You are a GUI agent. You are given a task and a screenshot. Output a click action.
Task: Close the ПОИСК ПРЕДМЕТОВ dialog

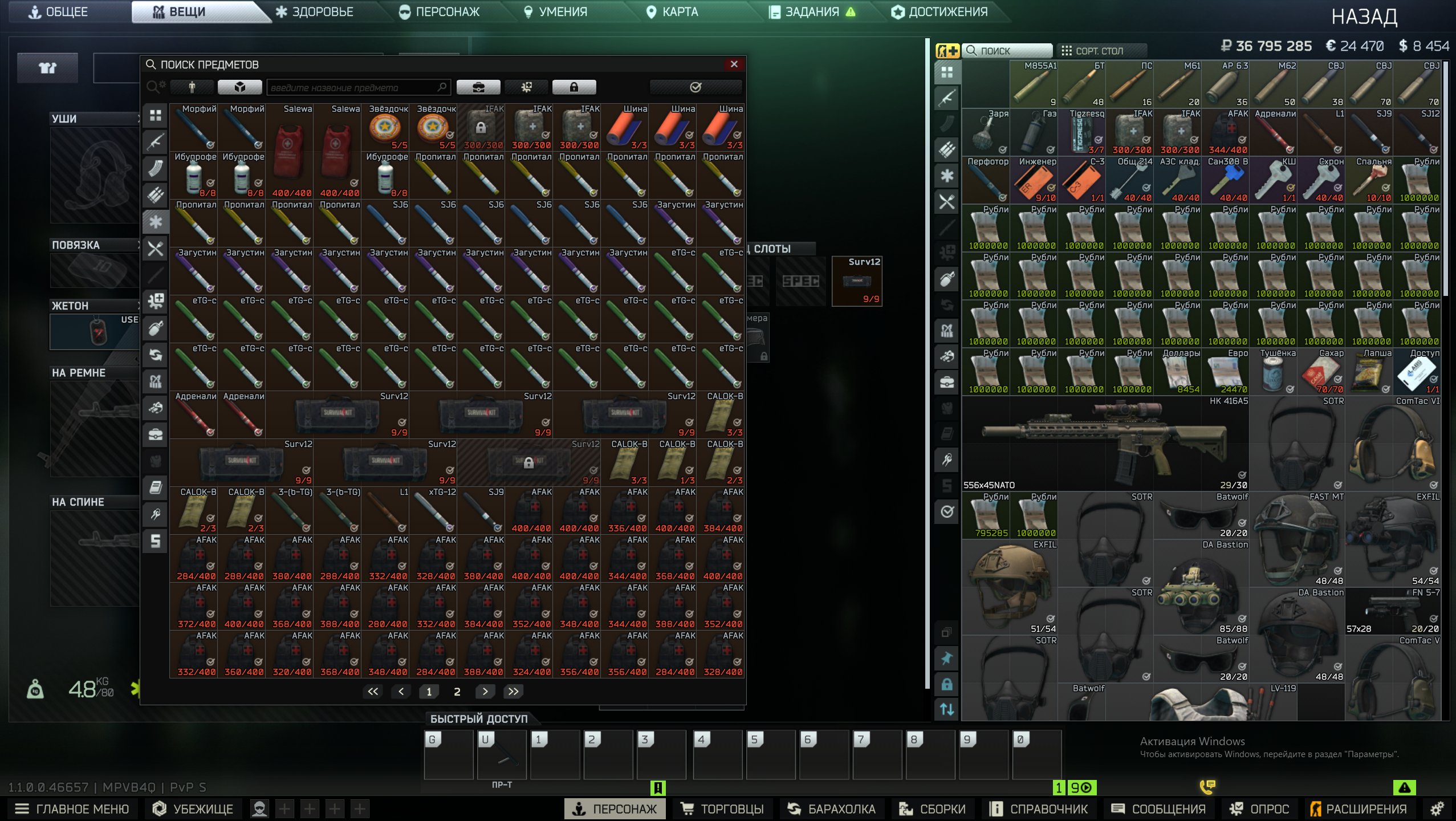tap(734, 64)
